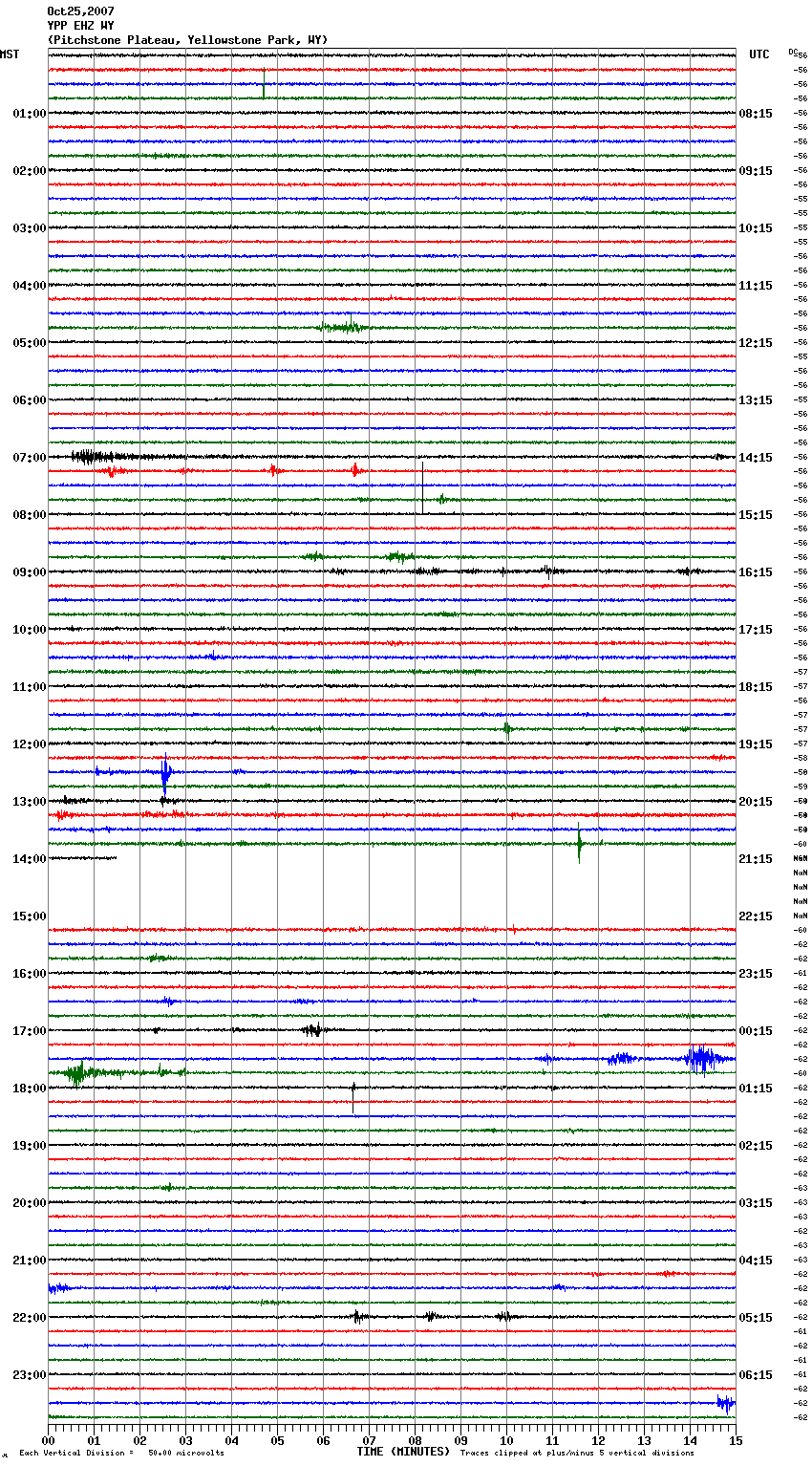Click the 10:15 UTC time label
The image size is (812, 1466).
point(756,228)
